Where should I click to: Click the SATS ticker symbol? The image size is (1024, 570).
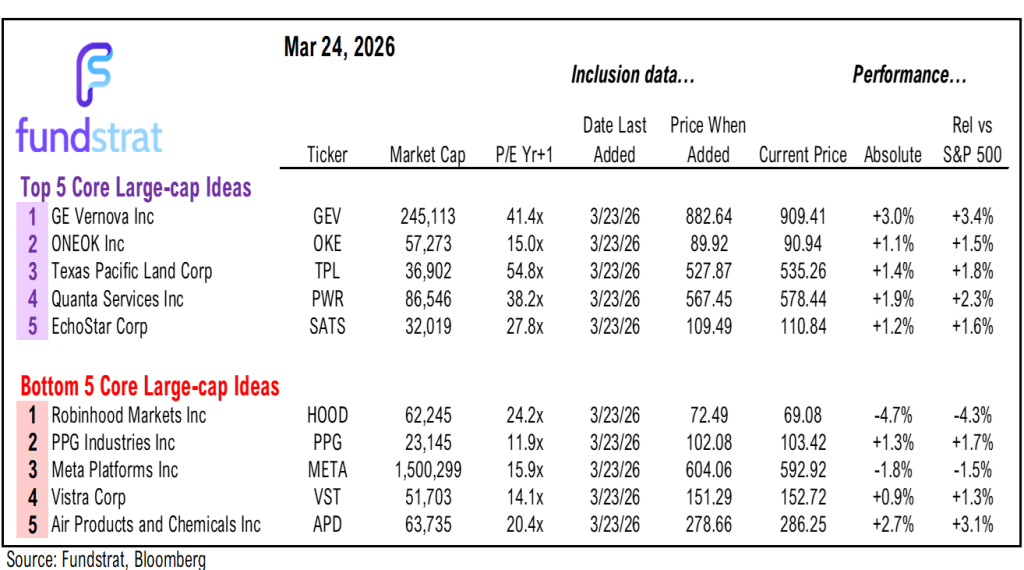click(328, 326)
